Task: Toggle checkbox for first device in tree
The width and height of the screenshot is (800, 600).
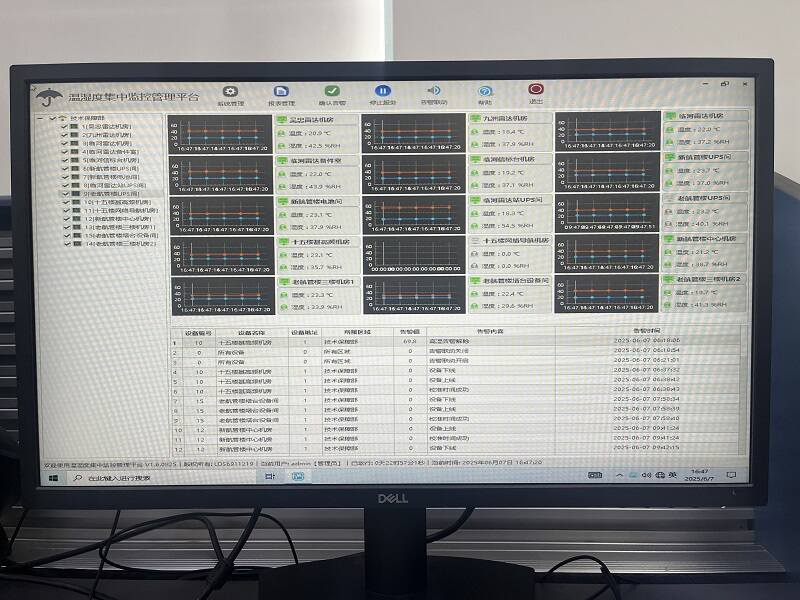Action: click(x=66, y=127)
